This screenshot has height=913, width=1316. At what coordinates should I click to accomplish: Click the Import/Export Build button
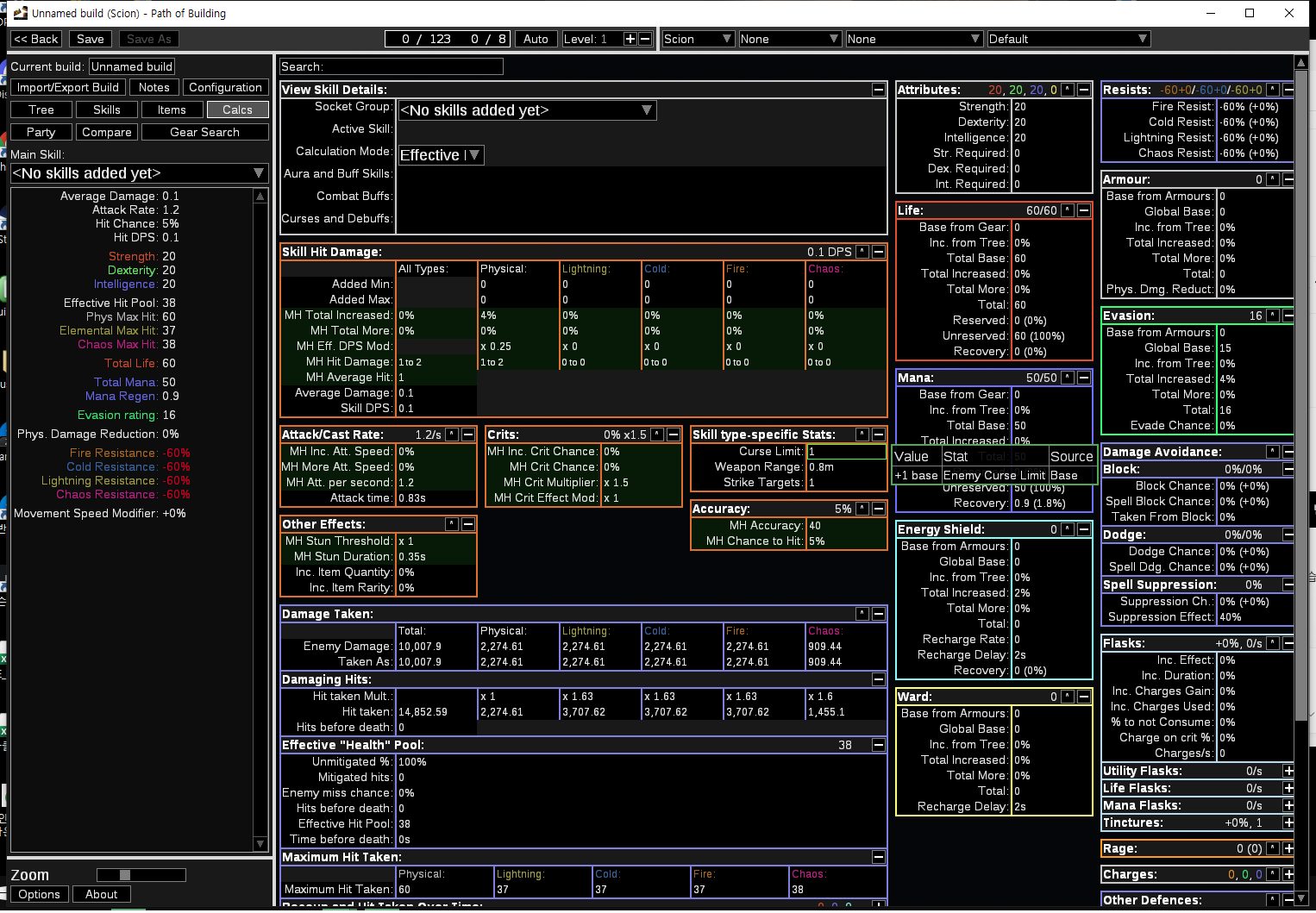pyautogui.click(x=68, y=87)
